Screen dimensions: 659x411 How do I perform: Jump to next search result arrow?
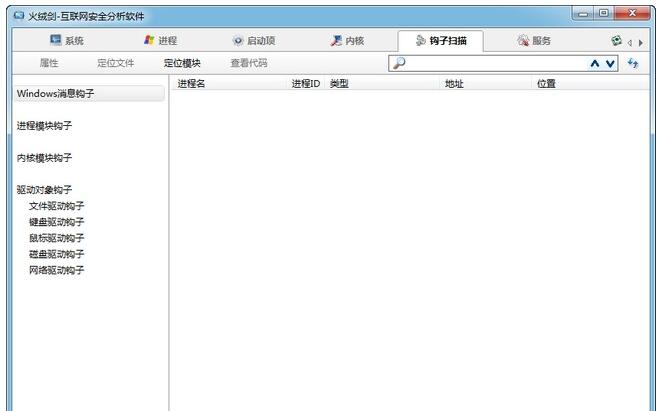(610, 63)
